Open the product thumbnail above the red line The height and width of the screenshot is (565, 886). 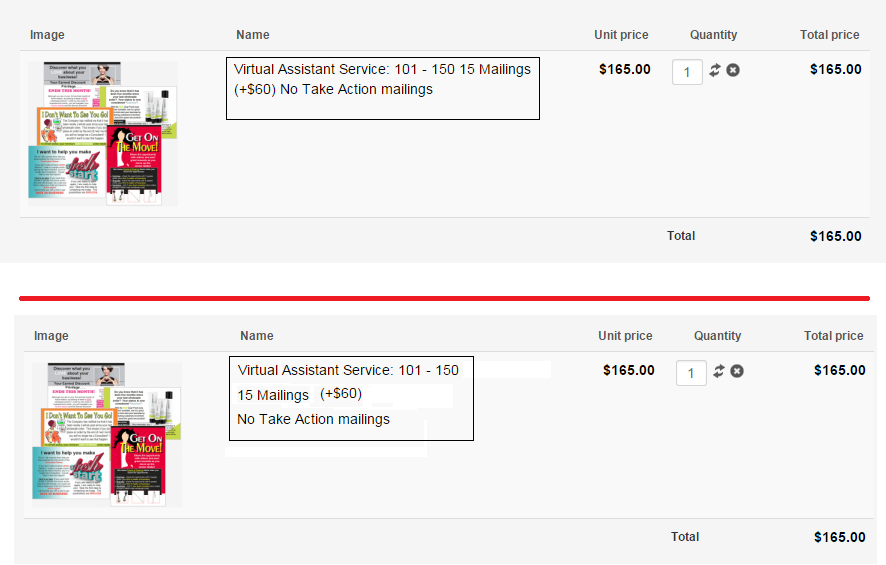pos(103,133)
